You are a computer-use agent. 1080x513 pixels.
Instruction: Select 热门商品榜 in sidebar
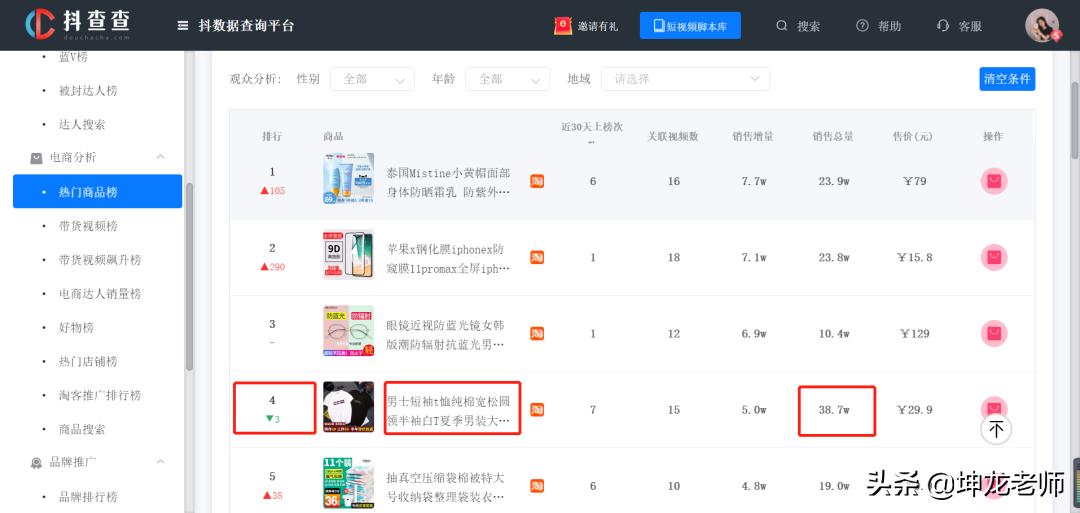tap(97, 191)
